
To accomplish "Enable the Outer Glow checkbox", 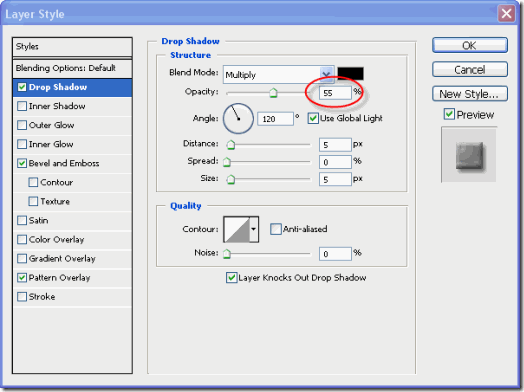I will tap(22, 125).
